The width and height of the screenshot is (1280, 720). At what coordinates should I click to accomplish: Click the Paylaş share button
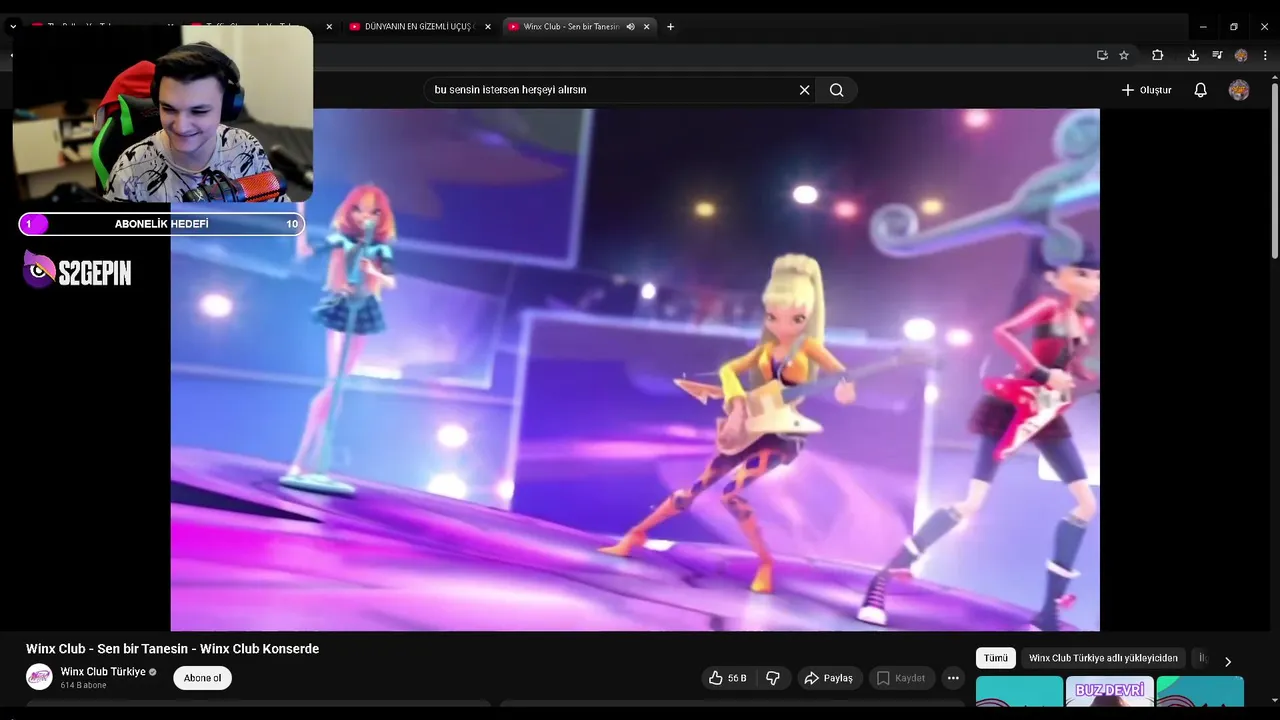coord(828,678)
